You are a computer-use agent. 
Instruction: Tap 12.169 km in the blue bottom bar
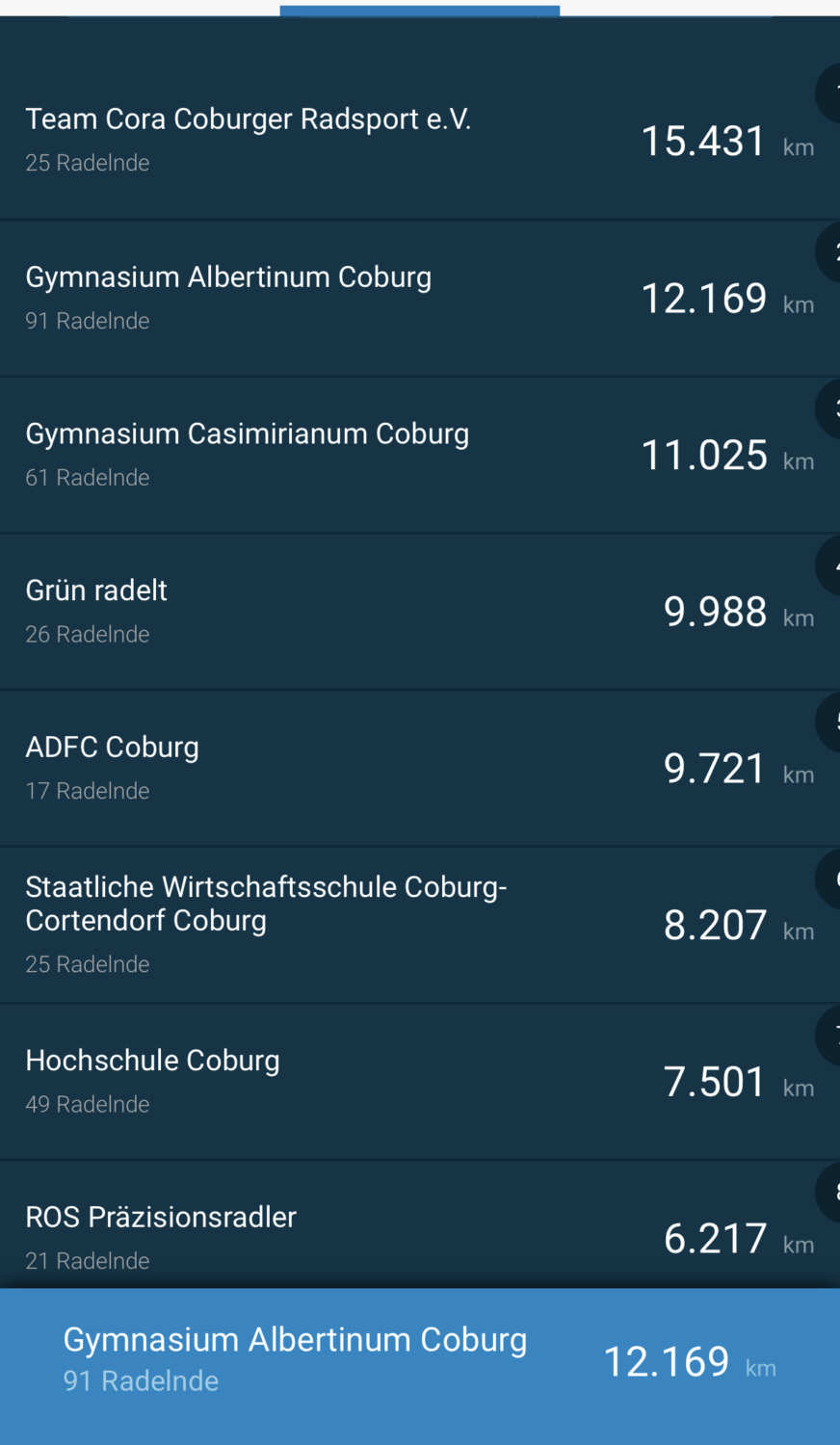667,1362
